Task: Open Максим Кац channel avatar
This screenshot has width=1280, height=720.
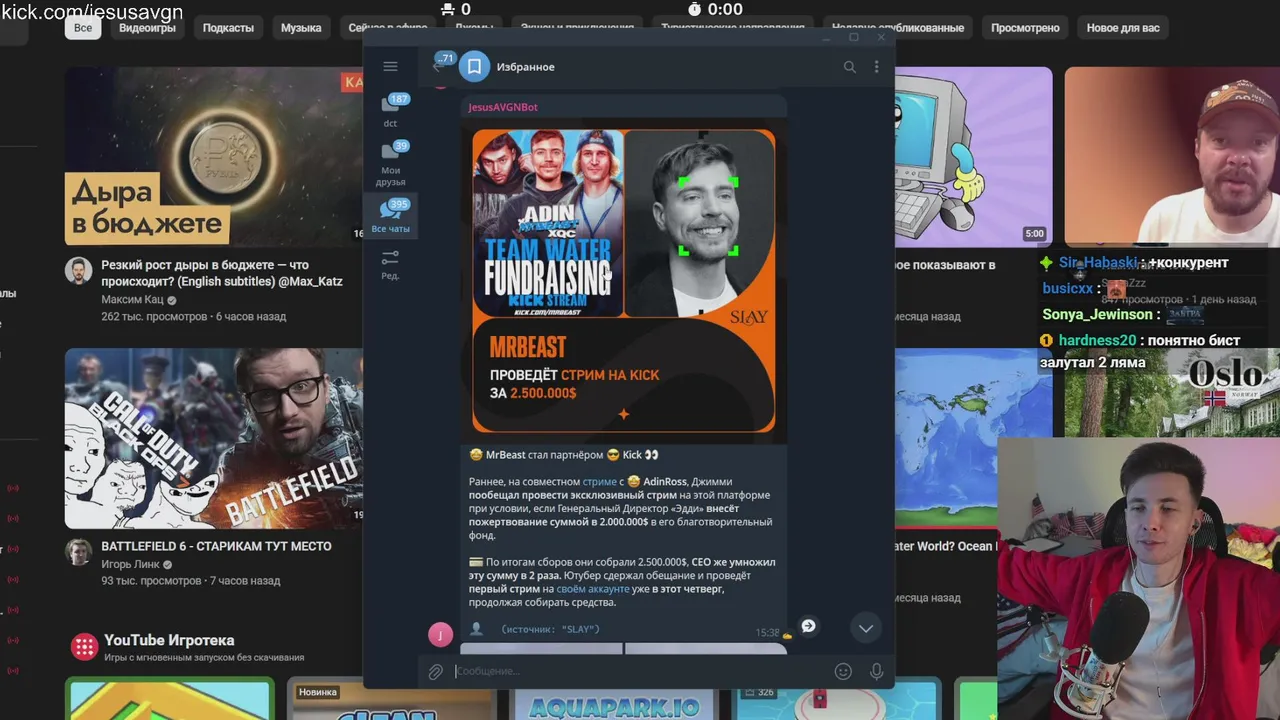Action: pos(79,271)
